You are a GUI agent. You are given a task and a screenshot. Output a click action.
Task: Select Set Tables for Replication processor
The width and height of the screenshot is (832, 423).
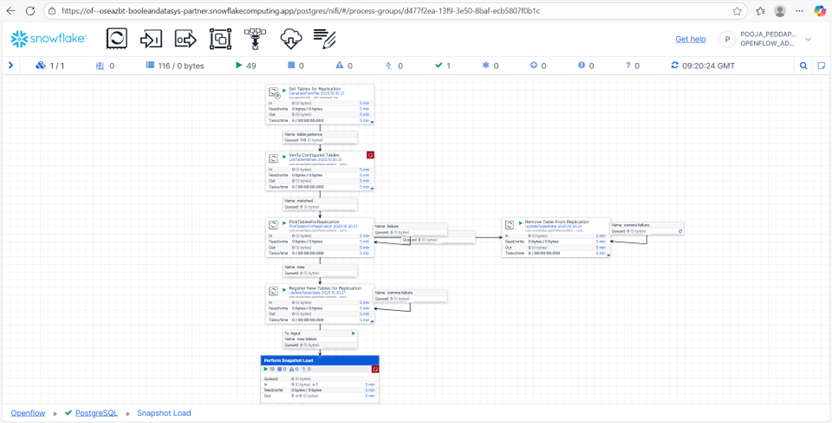pyautogui.click(x=319, y=91)
